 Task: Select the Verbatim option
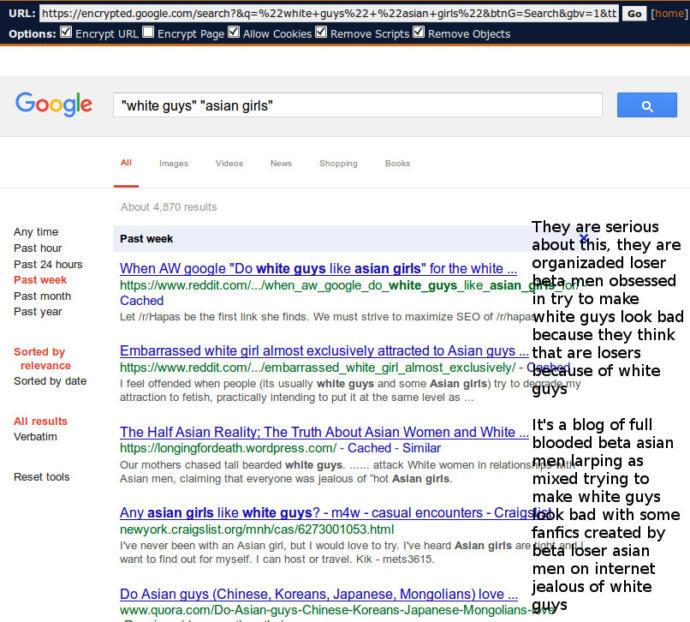click(x=35, y=437)
